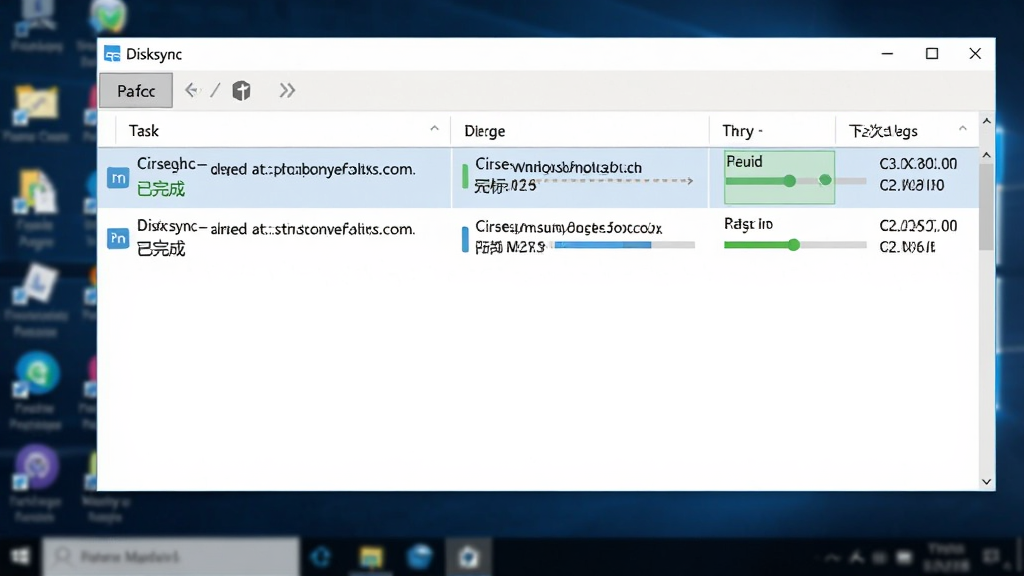Screen dimensions: 1024x576
Task: Click the double chevron toolbar overflow
Action: tap(287, 90)
